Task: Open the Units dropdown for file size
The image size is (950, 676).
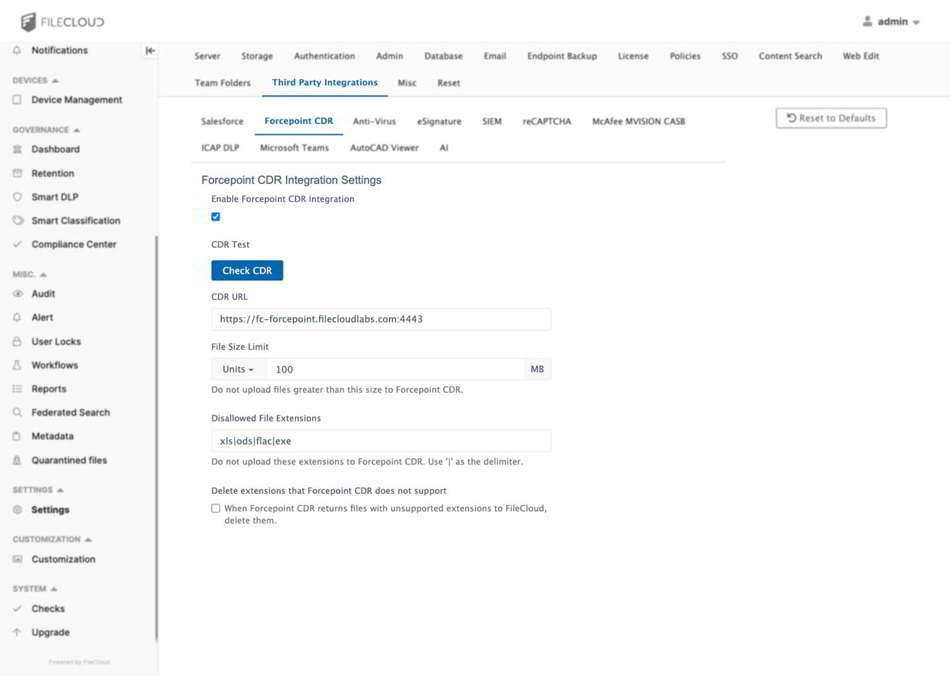Action: coord(238,369)
